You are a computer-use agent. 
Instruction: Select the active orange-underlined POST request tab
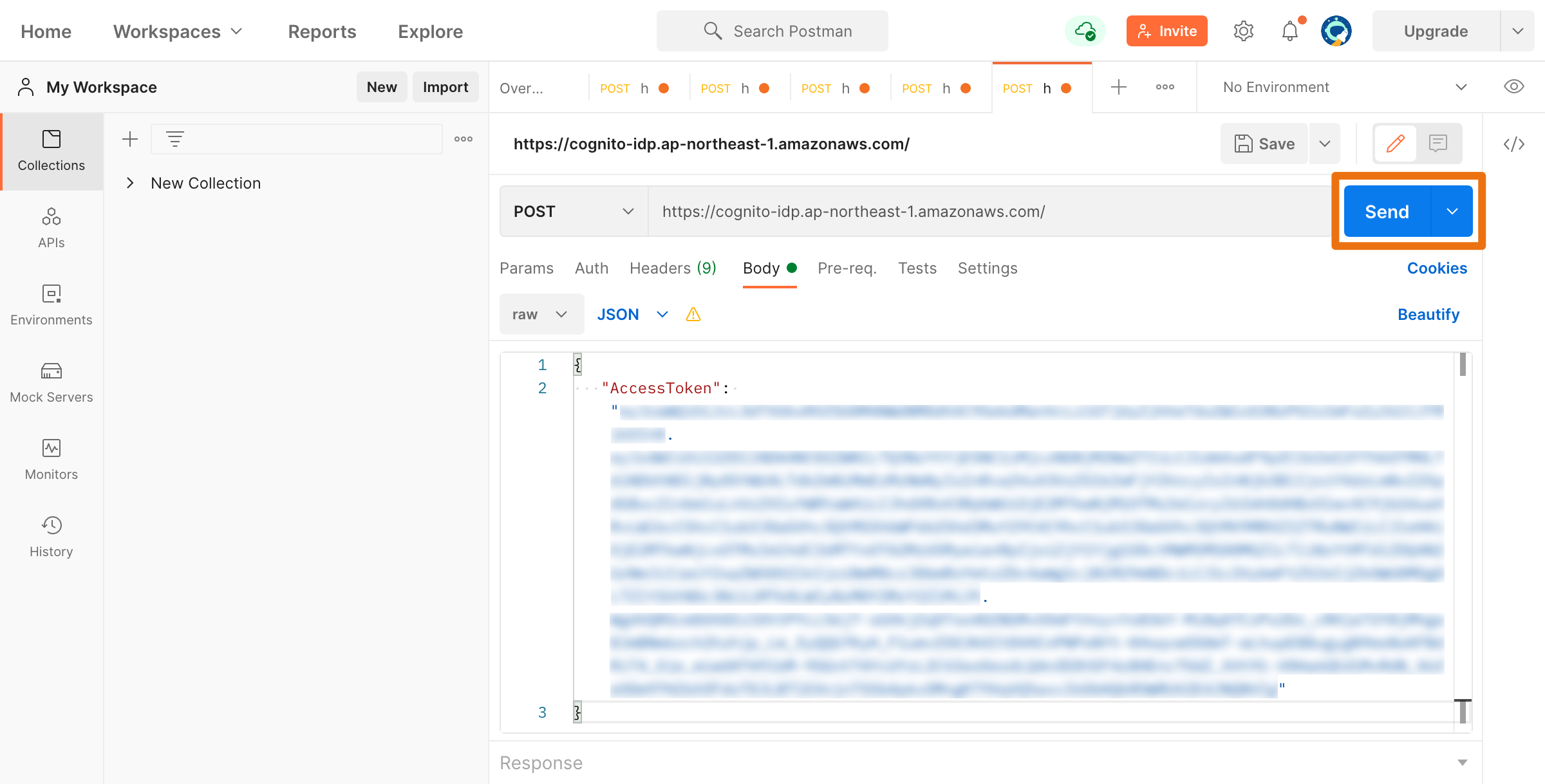pyautogui.click(x=1042, y=88)
